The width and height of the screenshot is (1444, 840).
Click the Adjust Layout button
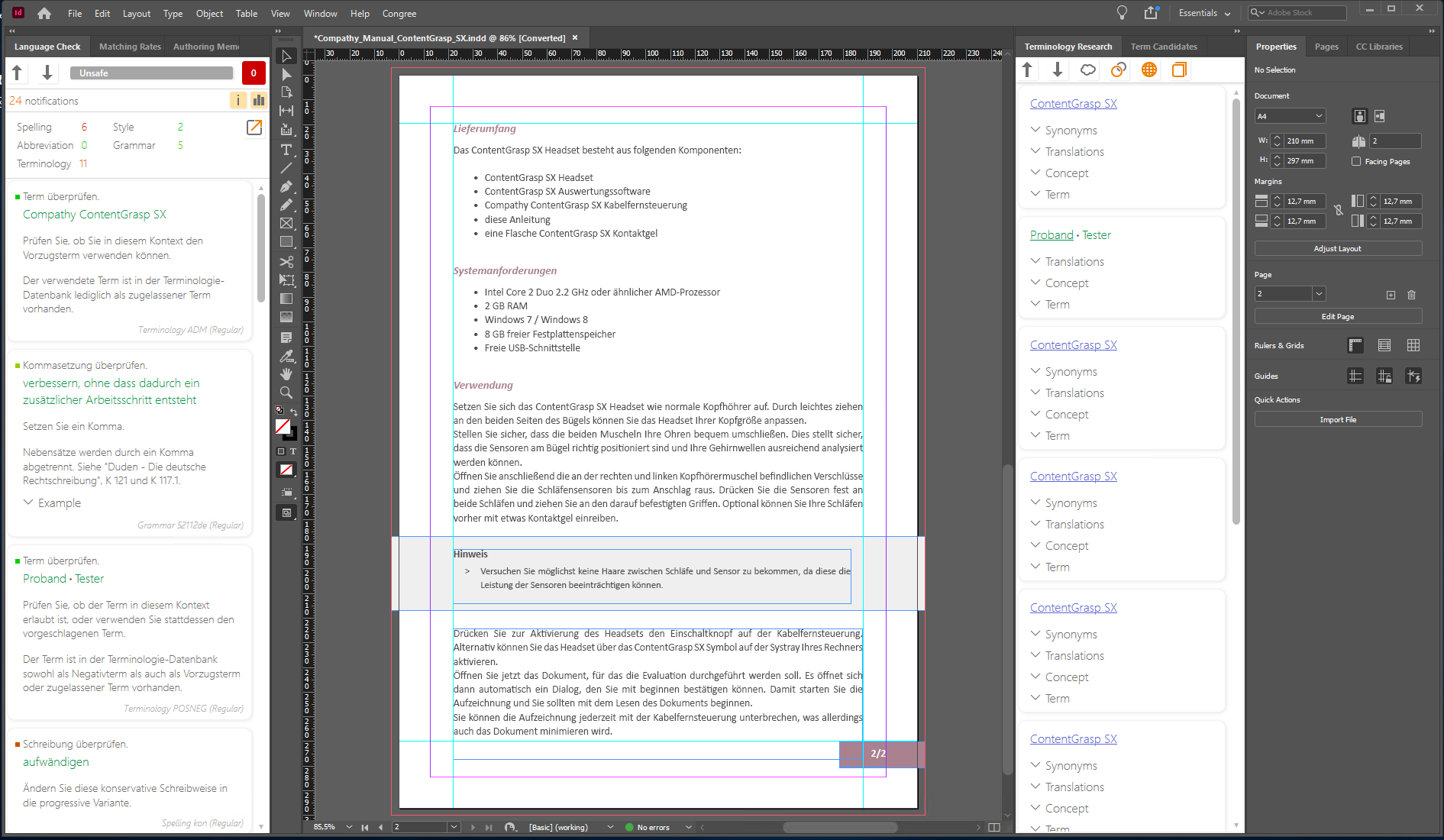click(1337, 249)
